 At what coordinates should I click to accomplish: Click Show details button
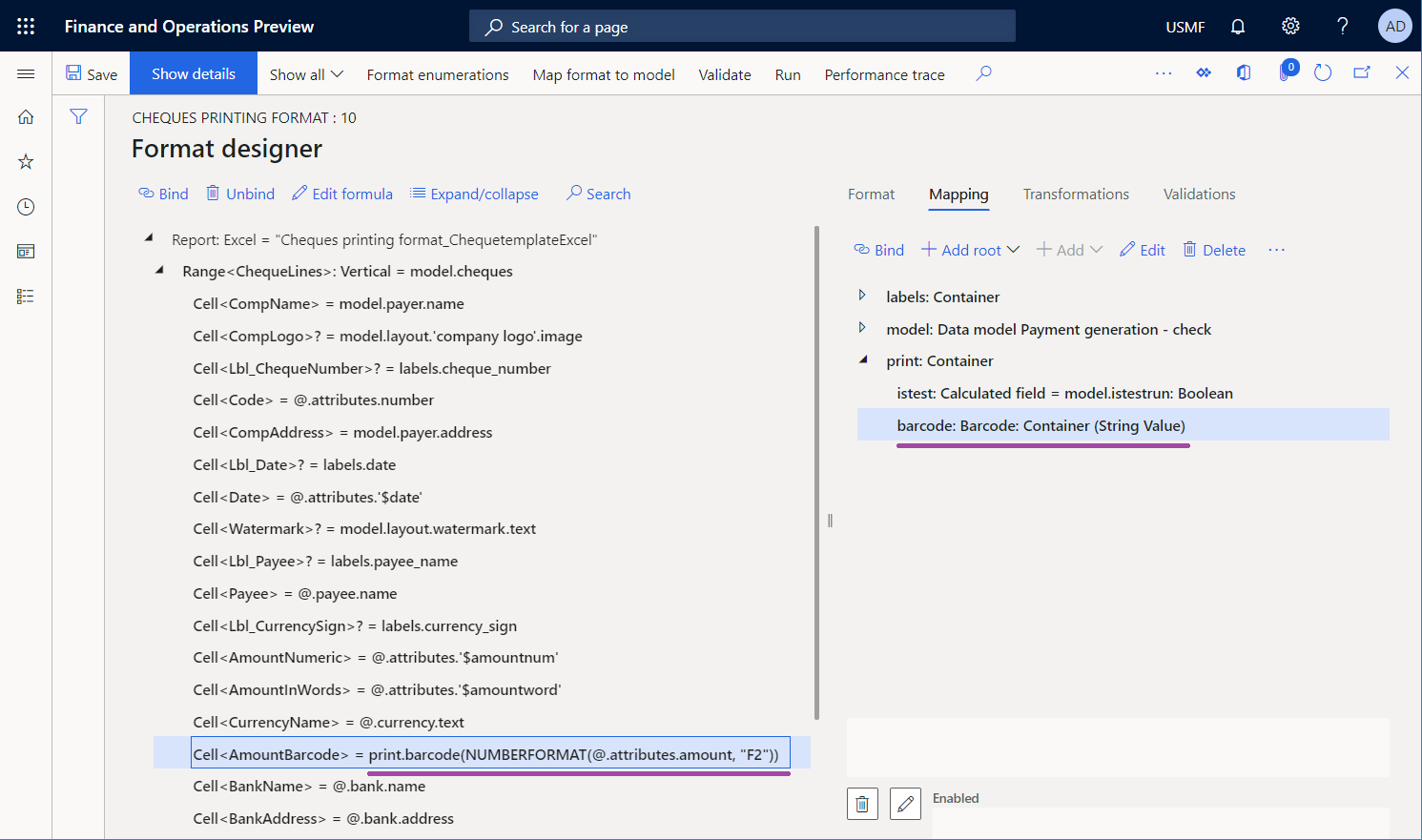point(194,73)
